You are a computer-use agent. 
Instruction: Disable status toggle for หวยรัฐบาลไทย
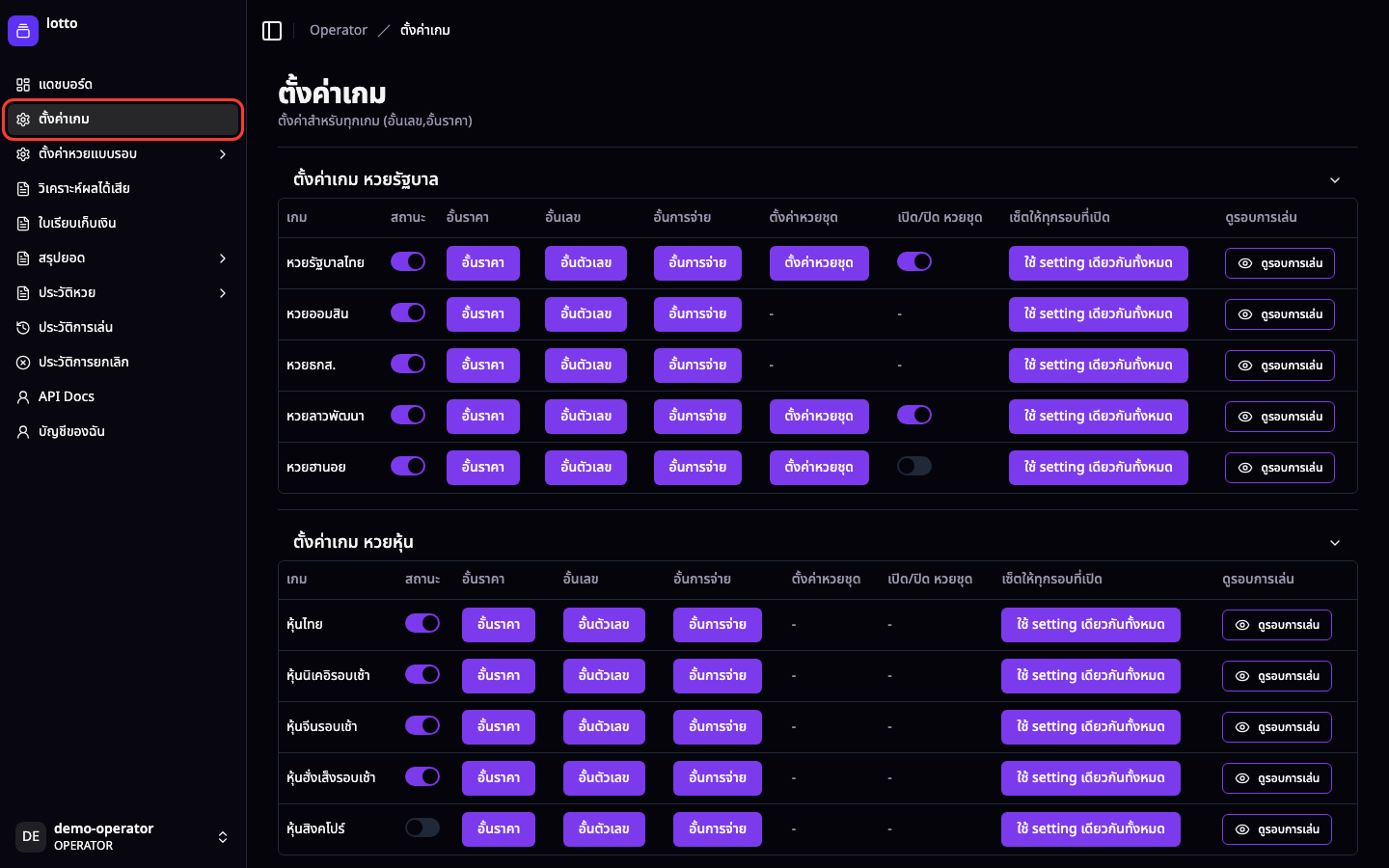408,261
